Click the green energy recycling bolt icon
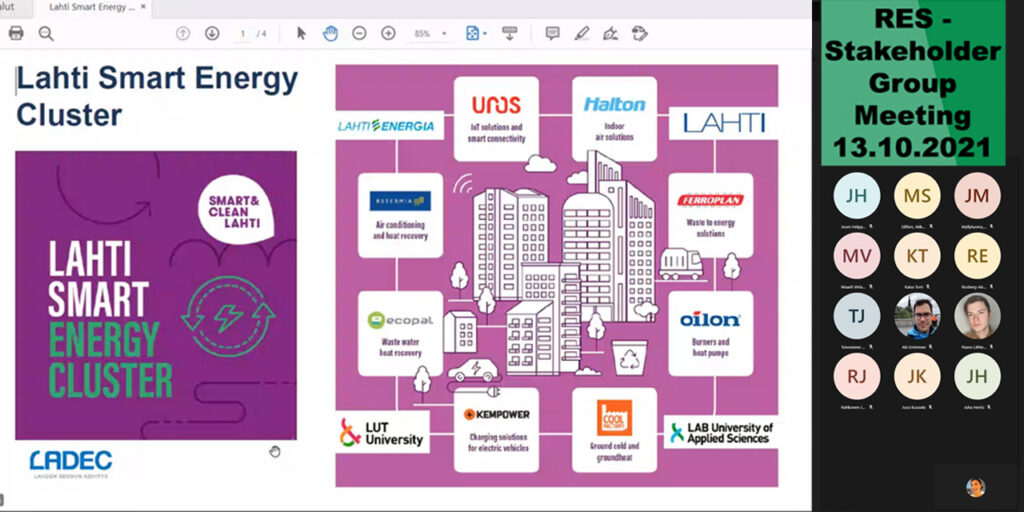Screen dimensions: 1024x512 [228, 317]
